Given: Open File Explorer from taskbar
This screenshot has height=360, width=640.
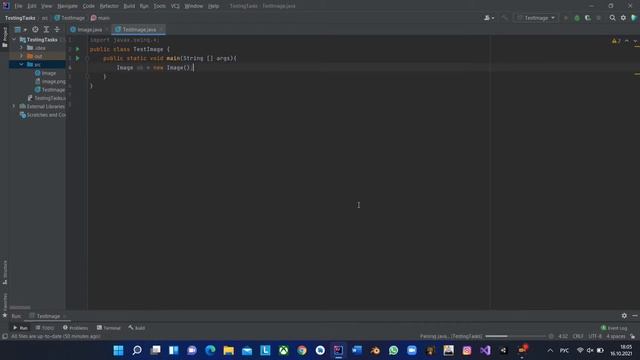Looking at the screenshot, I should (x=229, y=350).
